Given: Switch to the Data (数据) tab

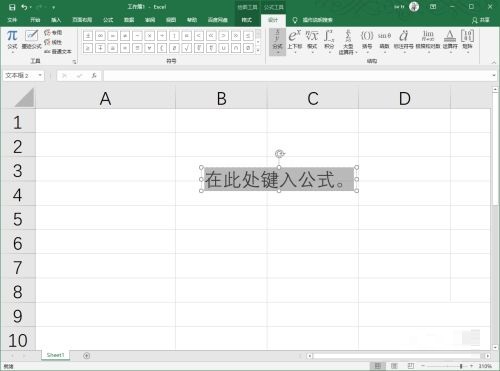Looking at the screenshot, I should 129,20.
